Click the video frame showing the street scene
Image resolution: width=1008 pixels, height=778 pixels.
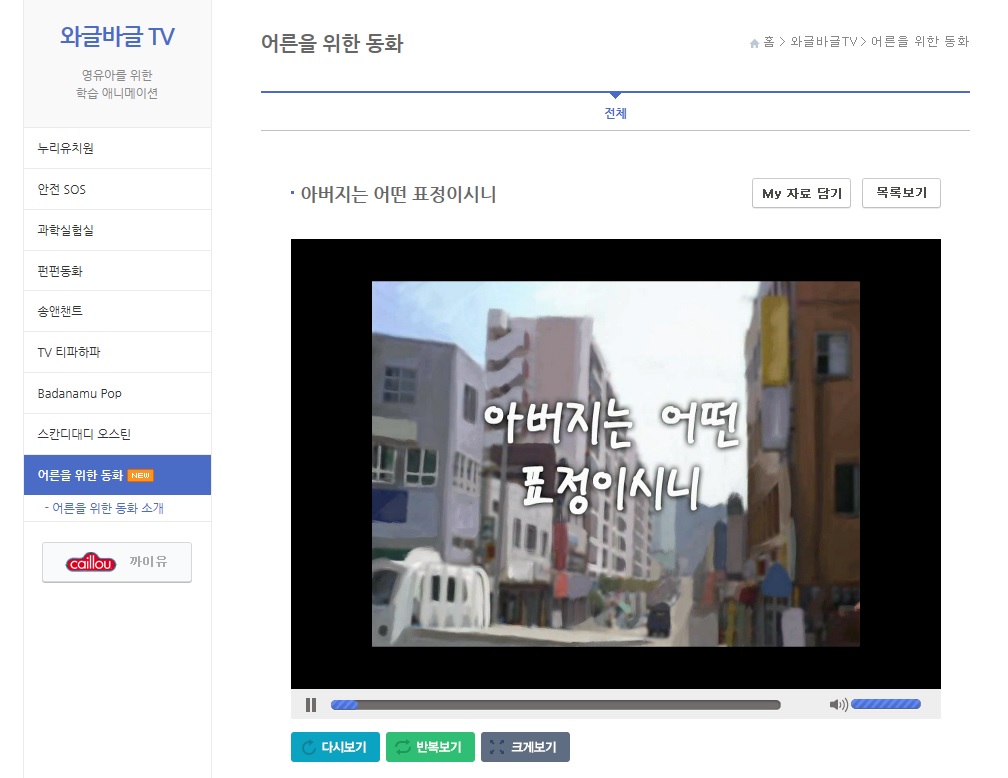tap(615, 464)
